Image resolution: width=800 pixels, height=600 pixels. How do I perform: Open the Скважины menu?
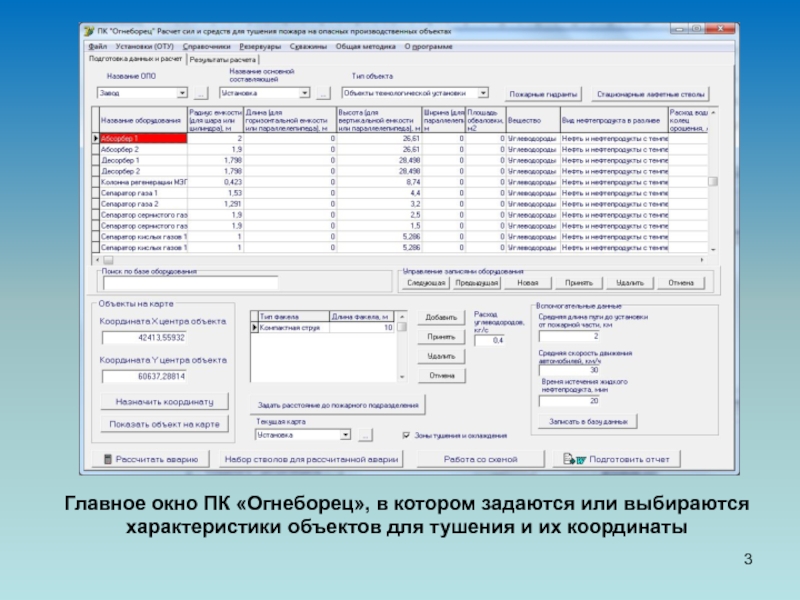click(x=308, y=46)
